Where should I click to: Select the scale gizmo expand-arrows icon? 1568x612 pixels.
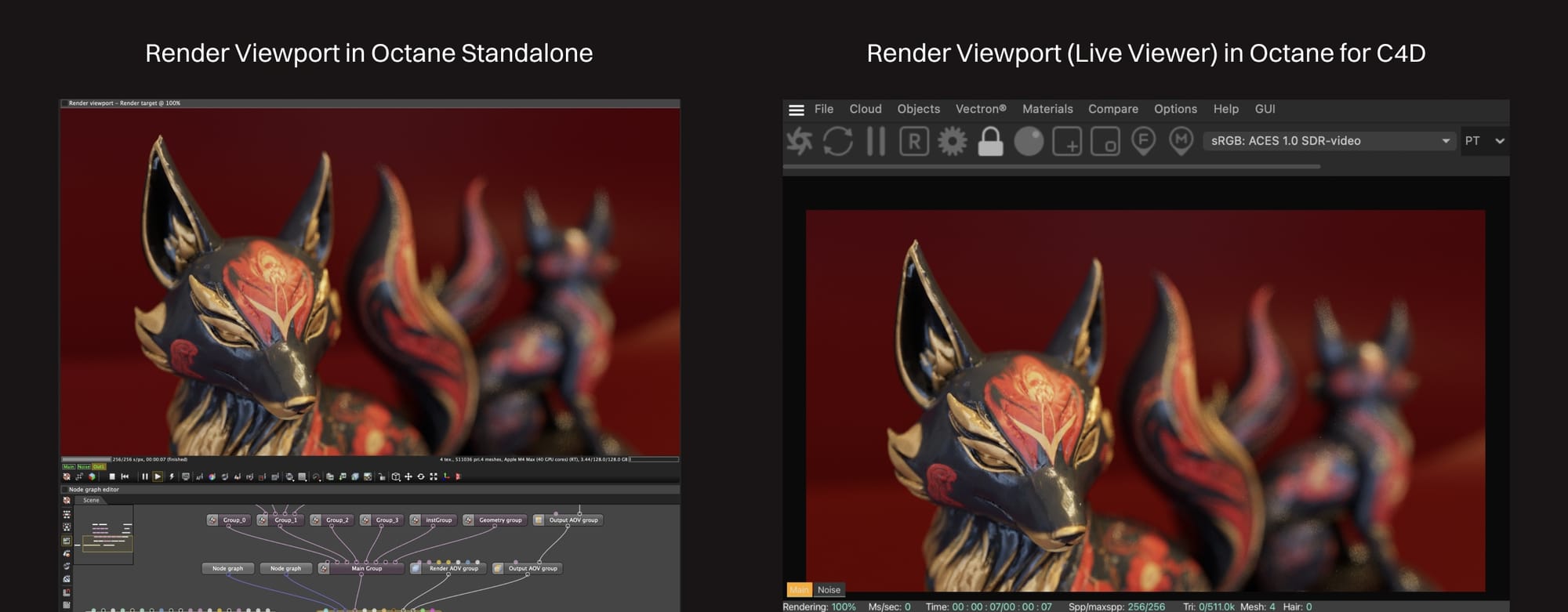434,476
